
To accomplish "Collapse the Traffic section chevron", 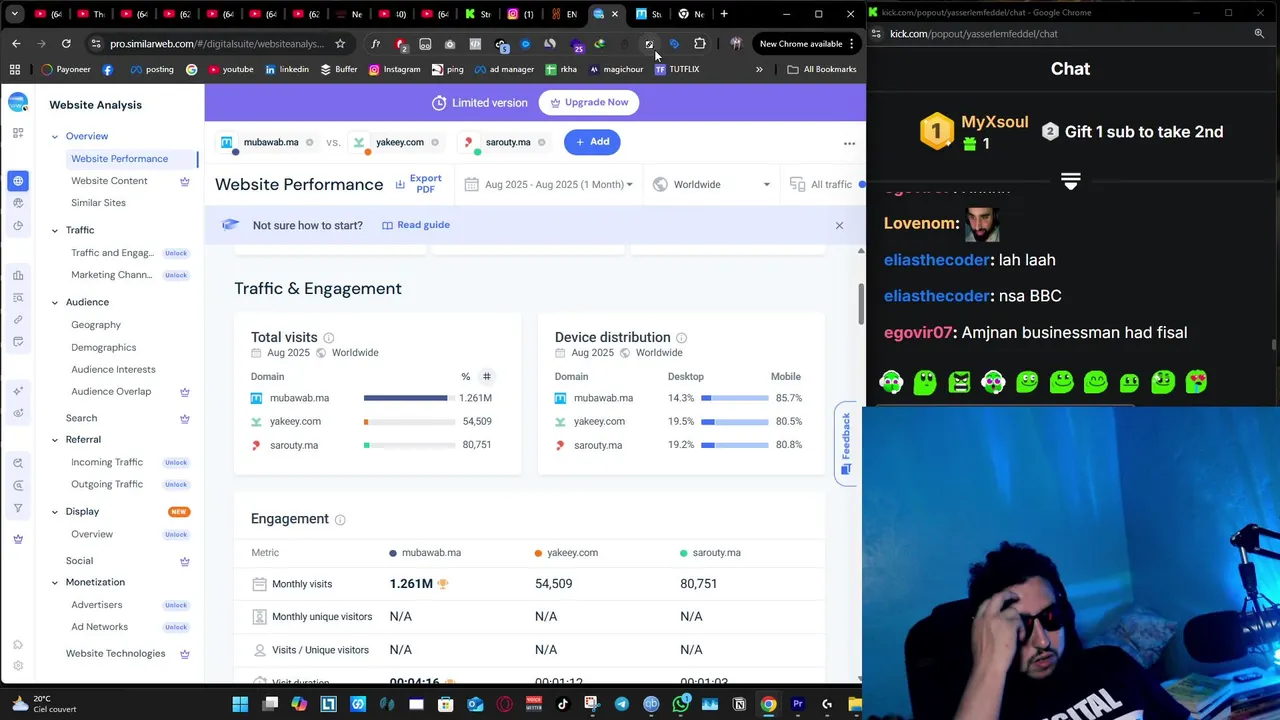I will pyautogui.click(x=55, y=231).
